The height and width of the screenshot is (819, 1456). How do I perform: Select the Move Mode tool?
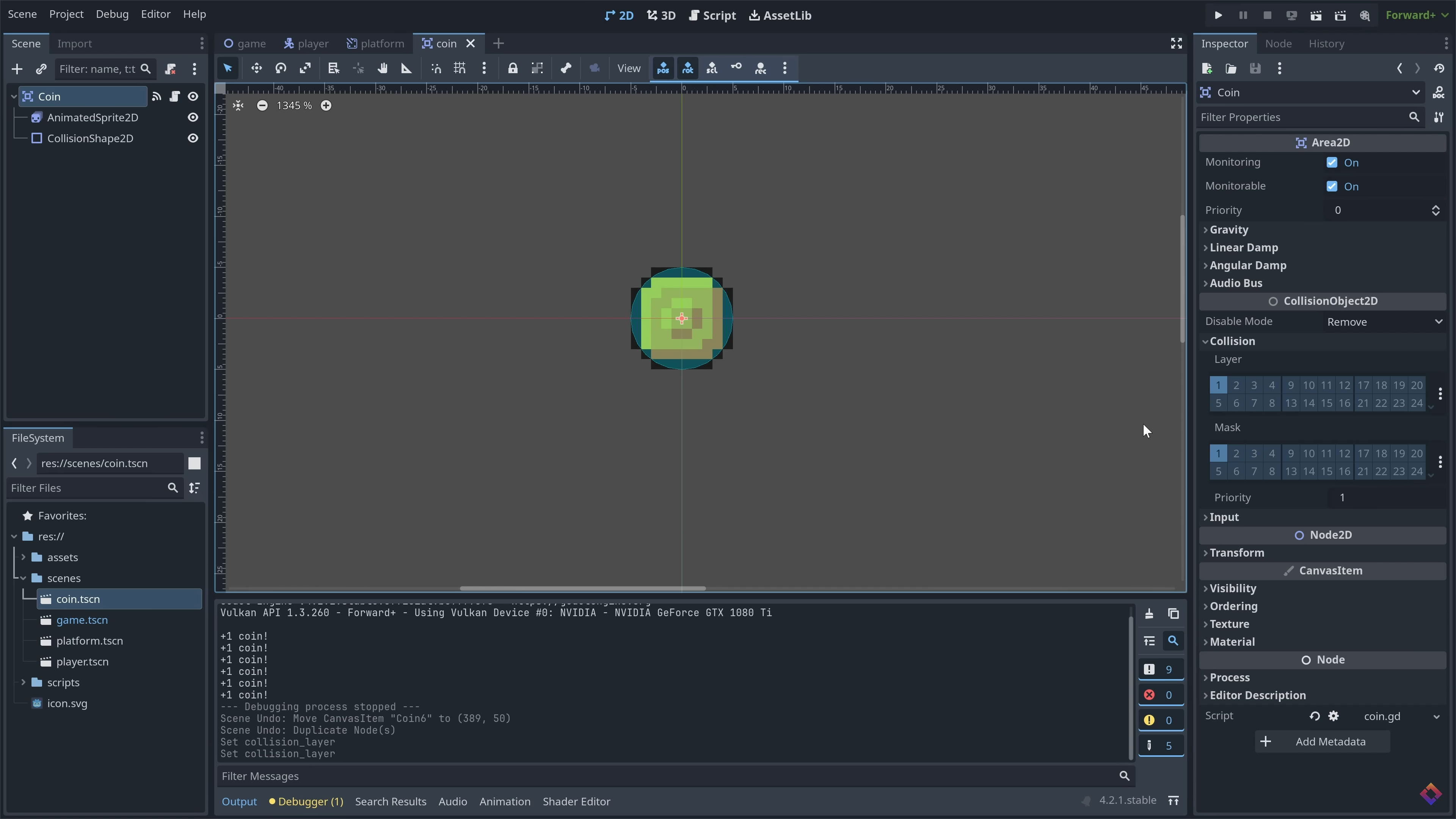pos(256,68)
